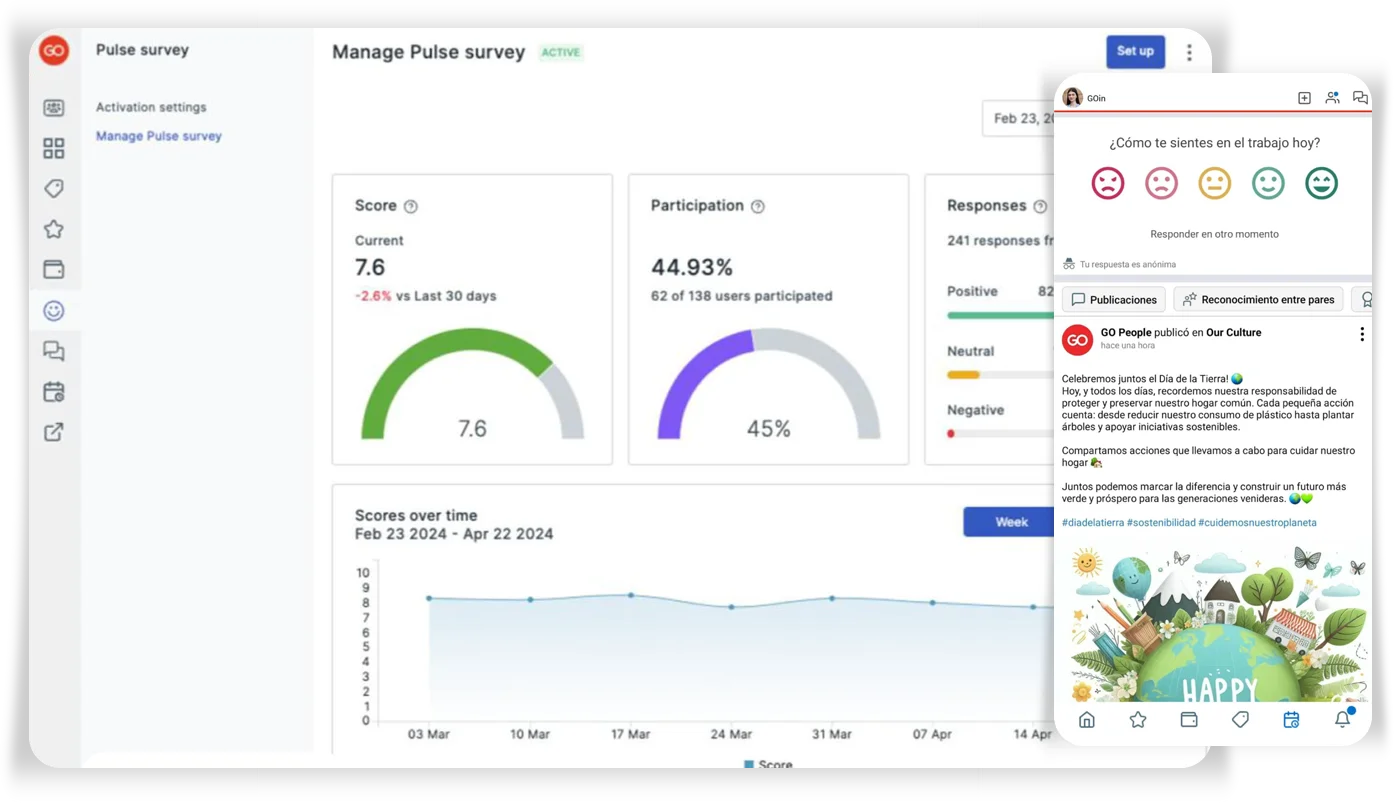This screenshot has width=1394, height=803.
Task: Switch to Reconocimiento entre pares tab
Action: click(1258, 299)
